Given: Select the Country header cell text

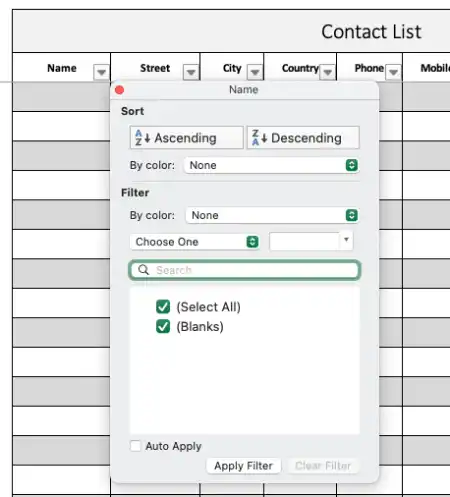Looking at the screenshot, I should [x=300, y=68].
